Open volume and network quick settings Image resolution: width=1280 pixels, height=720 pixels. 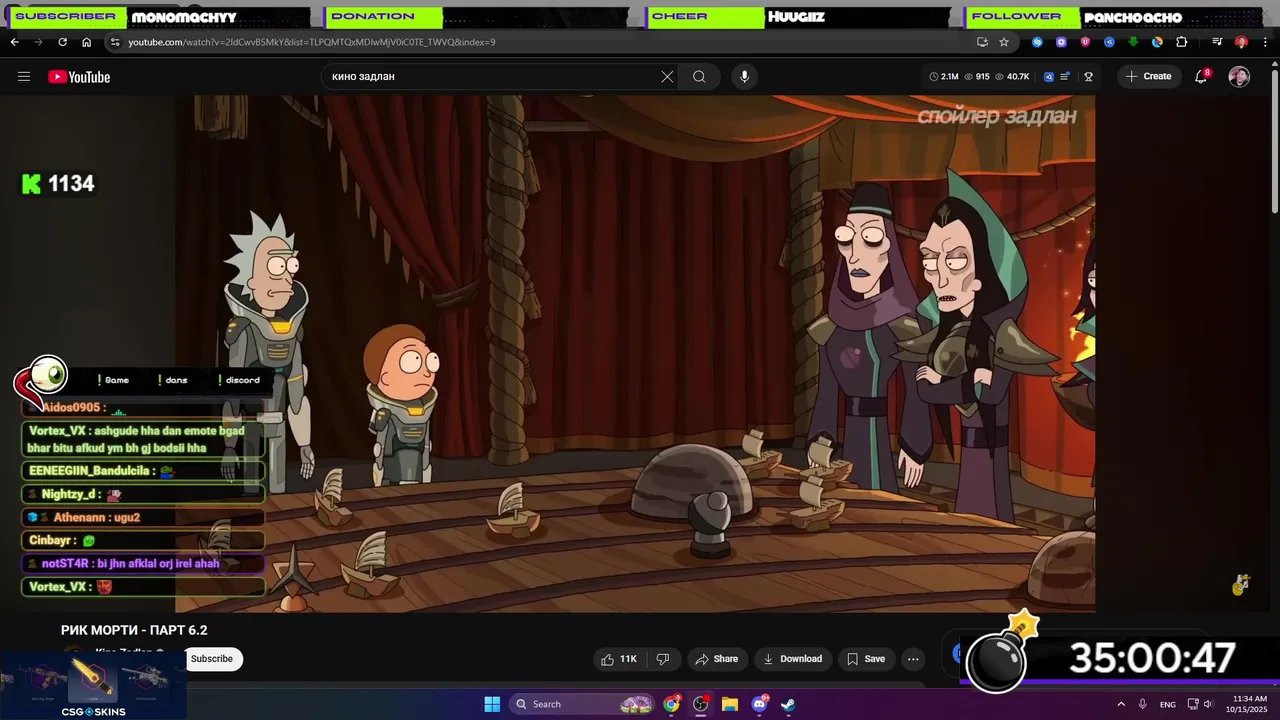pos(1200,704)
